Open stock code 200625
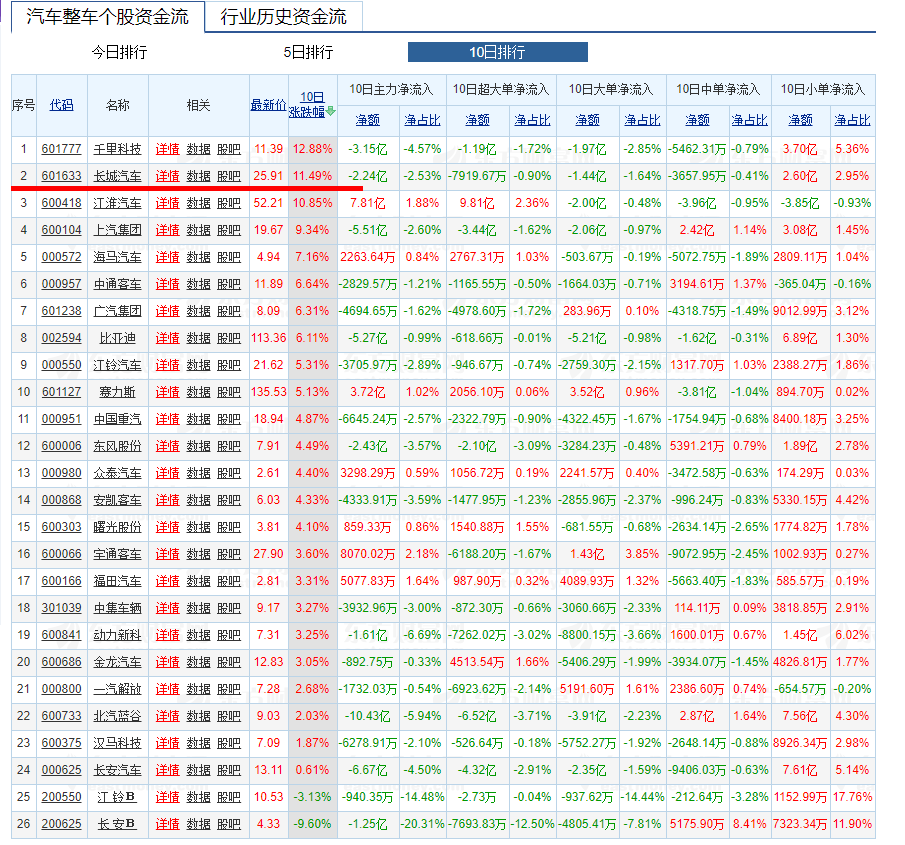The height and width of the screenshot is (845, 905). coord(61,824)
